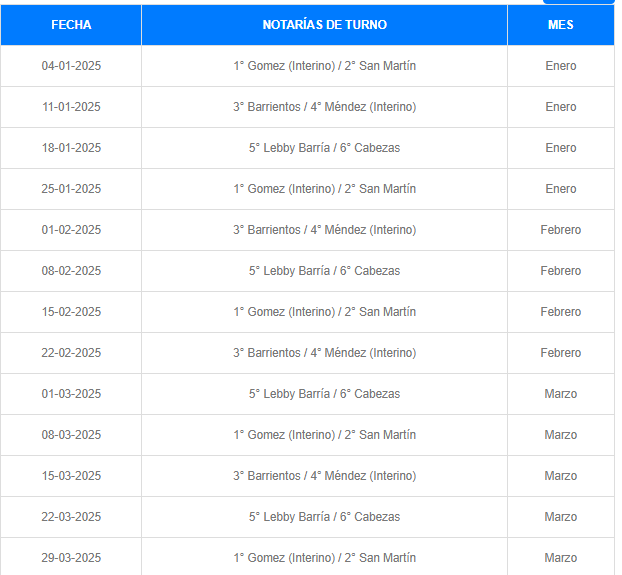
Task: Pick the 08-03-2025 date cell
Action: (x=71, y=435)
